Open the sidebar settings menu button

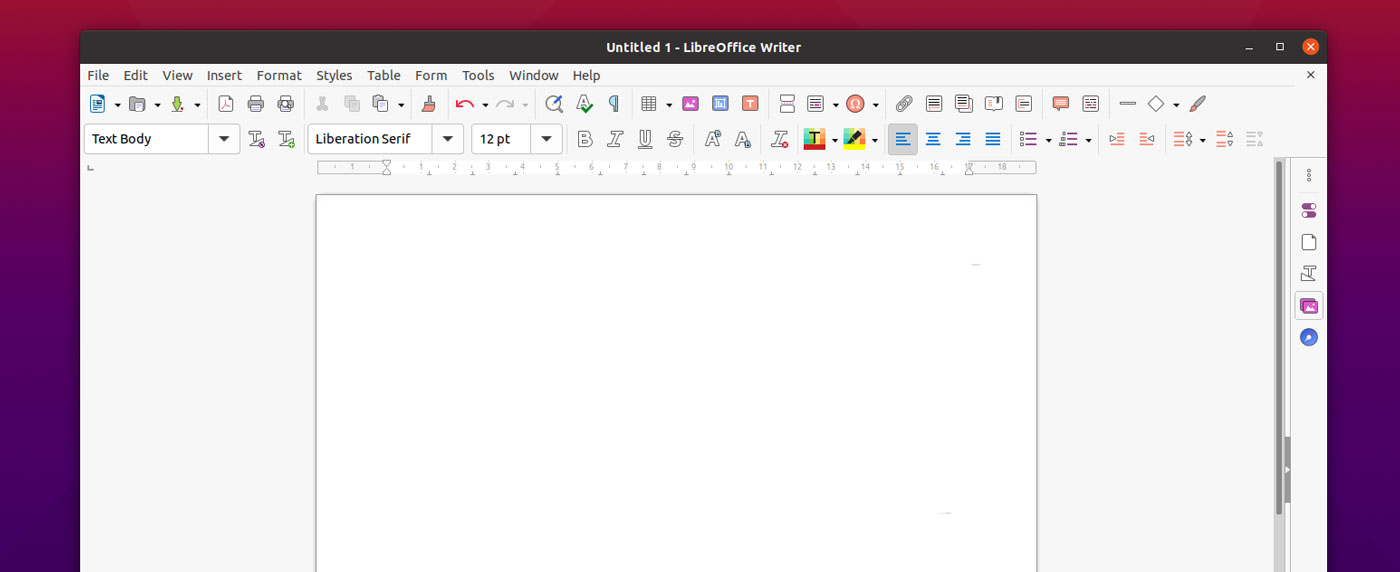point(1309,175)
